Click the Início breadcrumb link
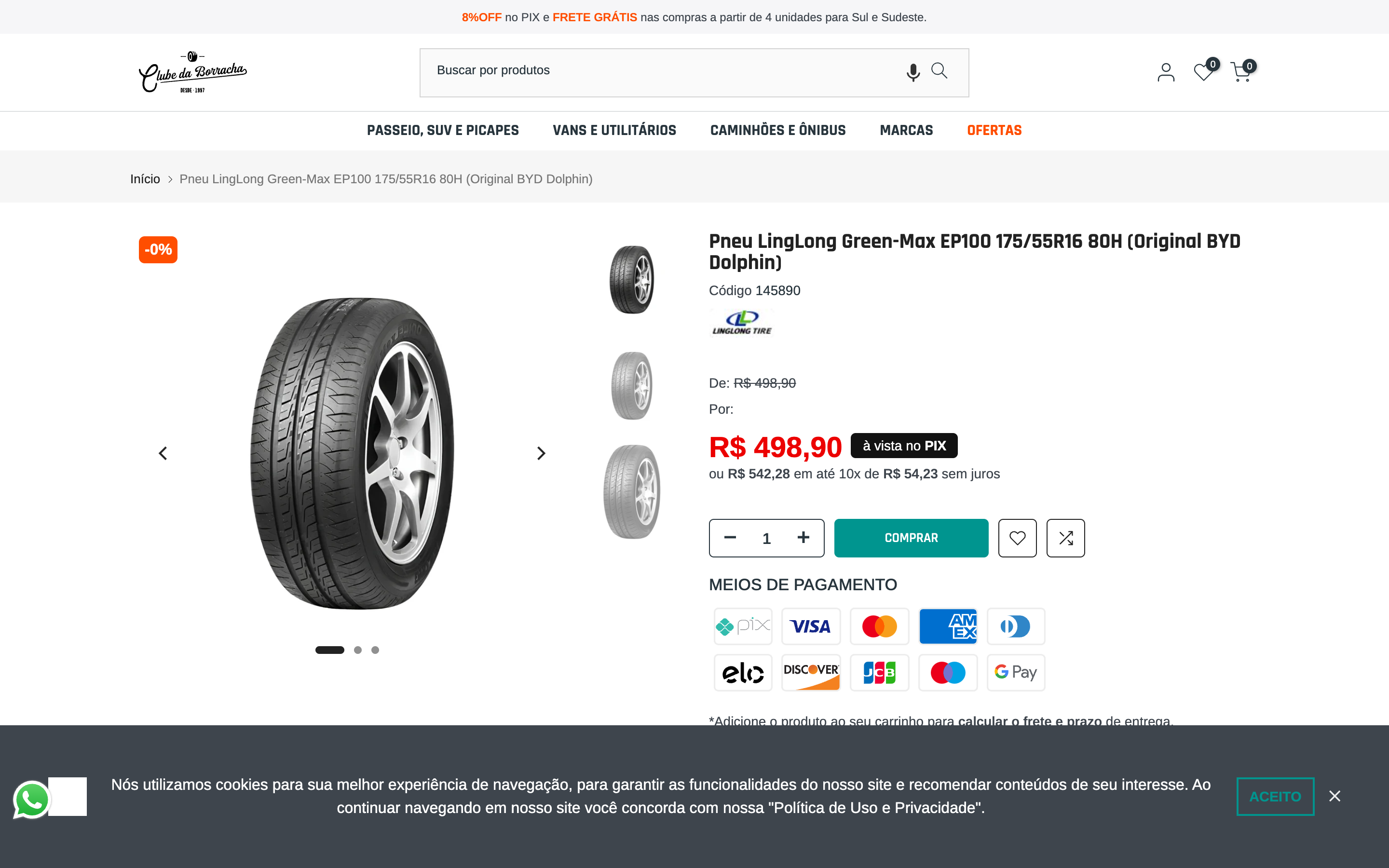Screen dimensions: 1389x868 pos(145,179)
